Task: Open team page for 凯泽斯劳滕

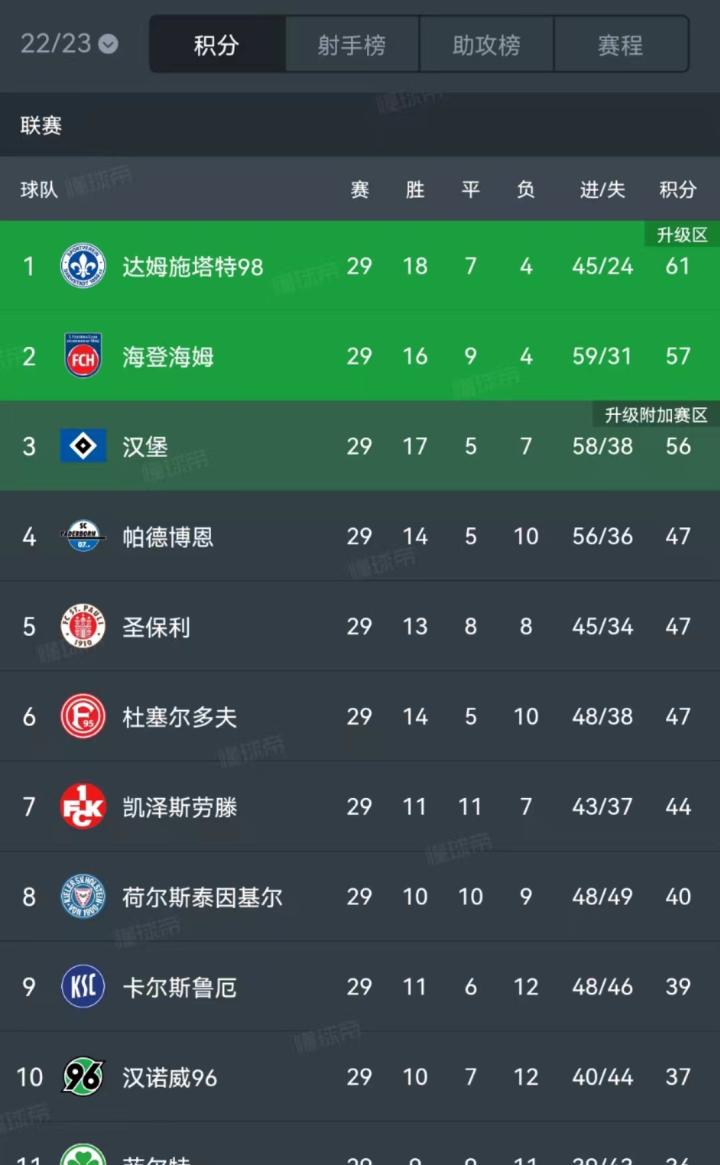Action: click(x=180, y=807)
